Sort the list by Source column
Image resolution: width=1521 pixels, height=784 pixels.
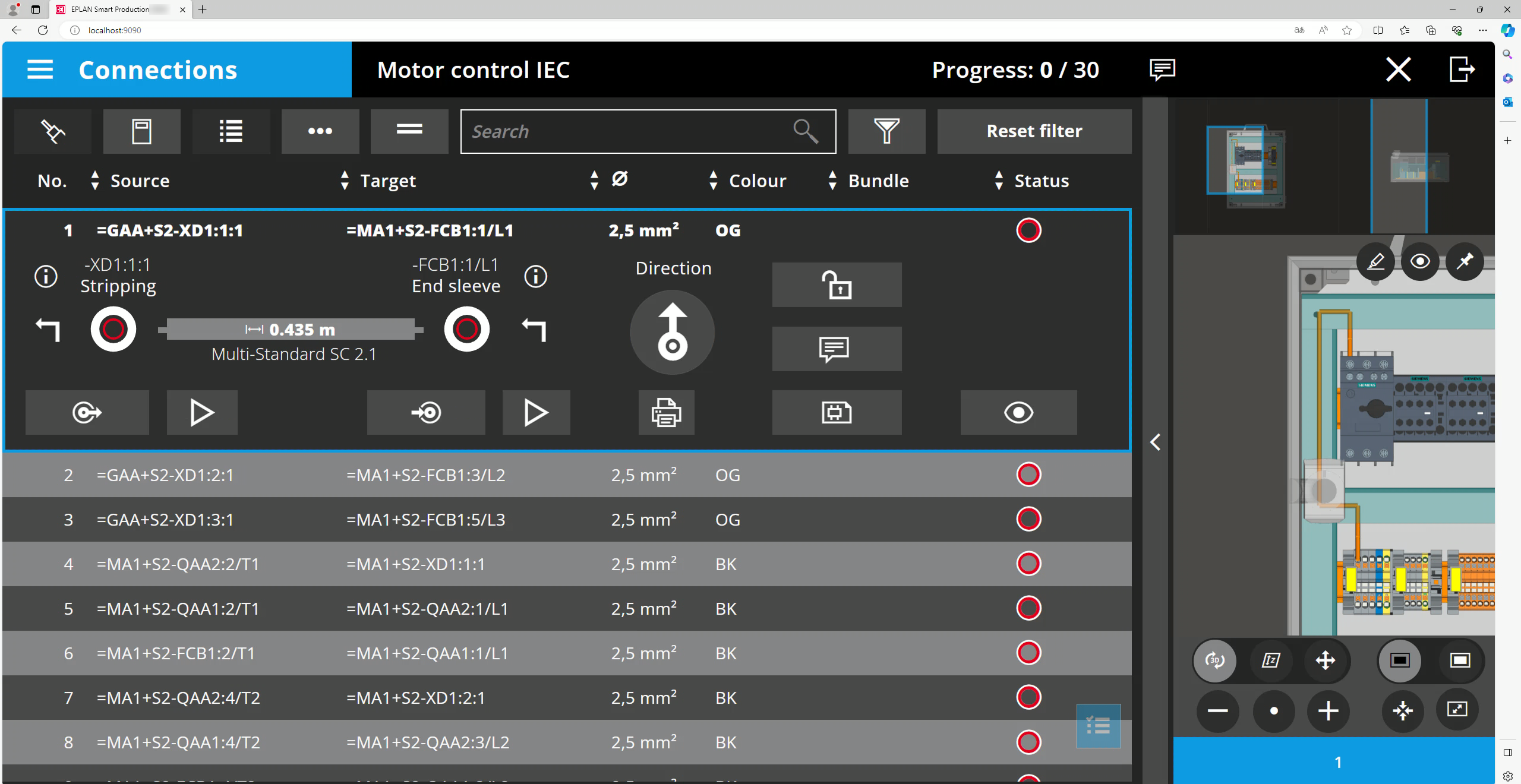tap(140, 181)
